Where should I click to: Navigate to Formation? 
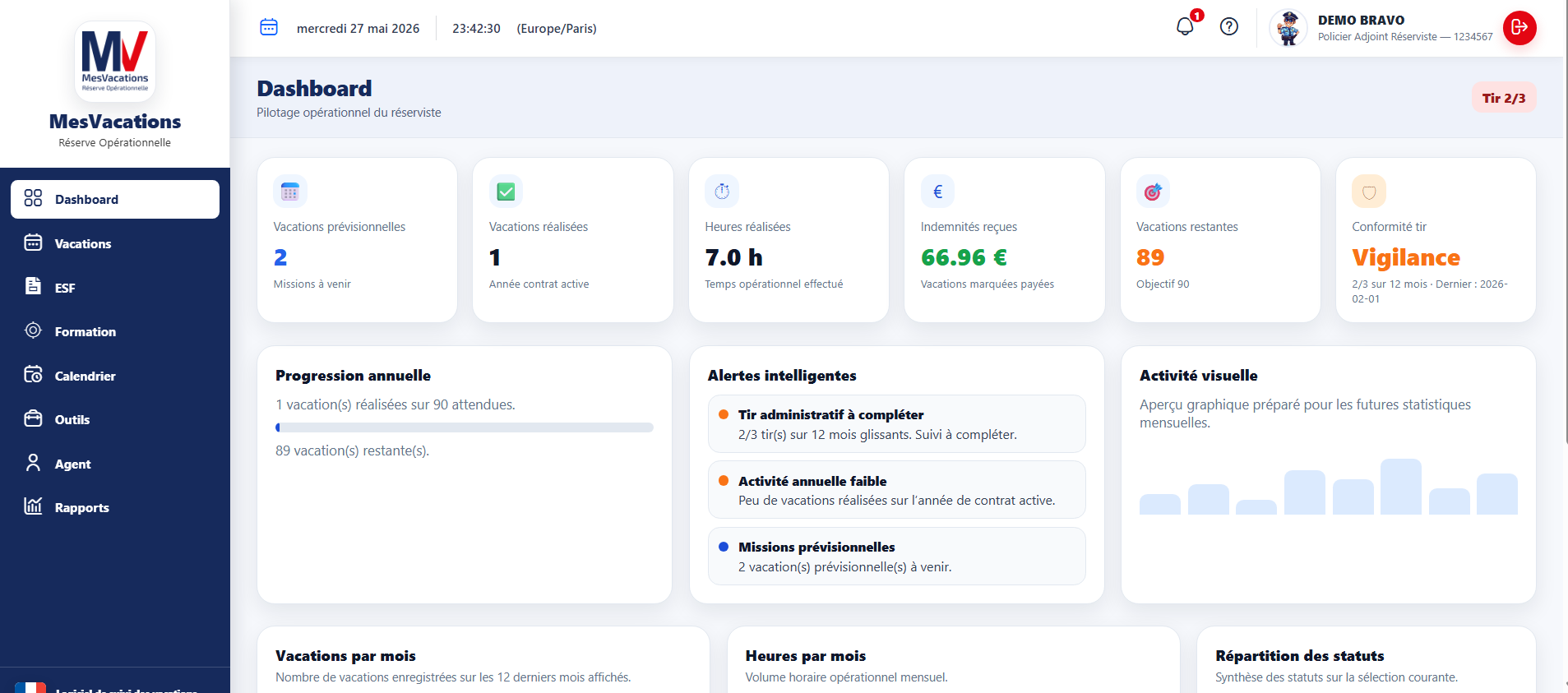point(115,331)
